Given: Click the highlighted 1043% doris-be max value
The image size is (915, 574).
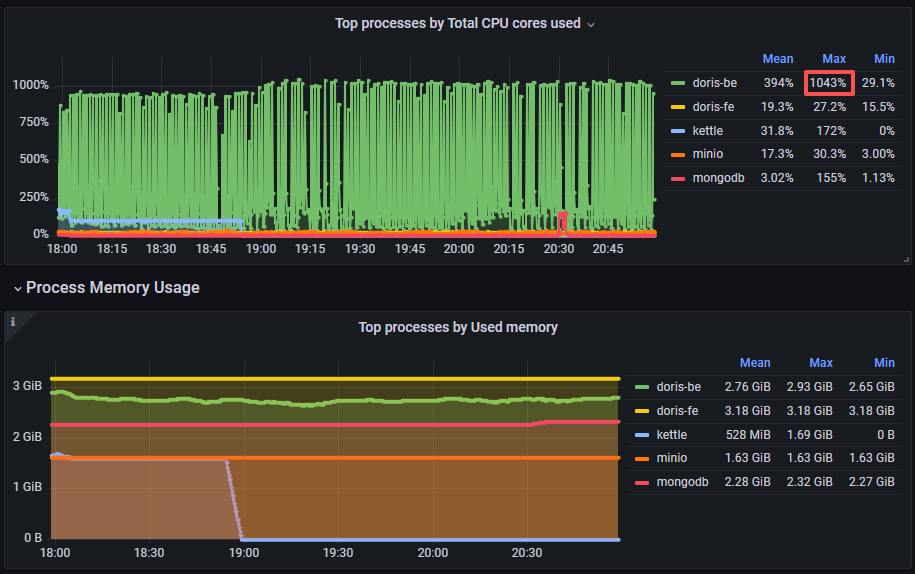Looking at the screenshot, I should click(828, 83).
